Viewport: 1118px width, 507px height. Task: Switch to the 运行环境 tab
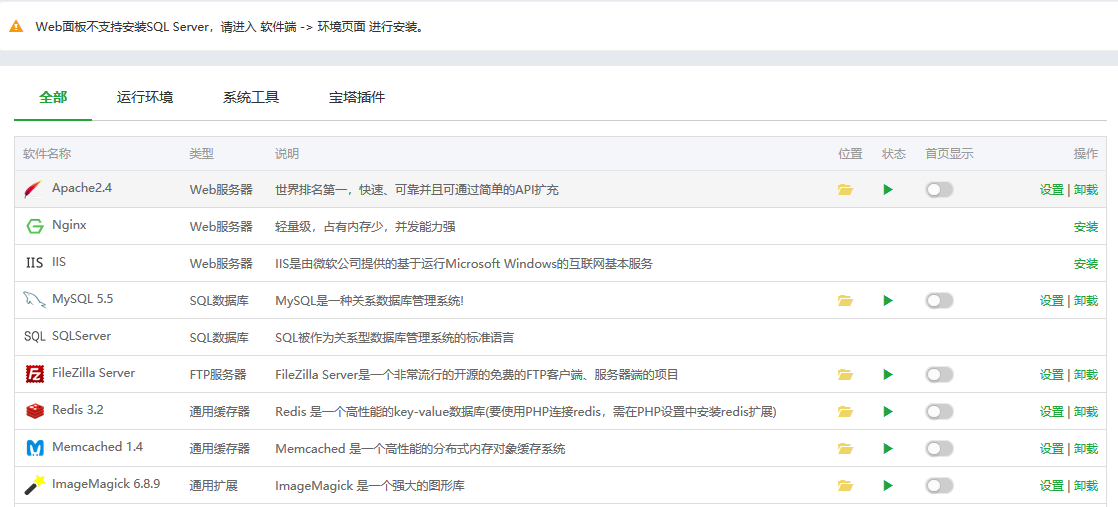(x=145, y=98)
